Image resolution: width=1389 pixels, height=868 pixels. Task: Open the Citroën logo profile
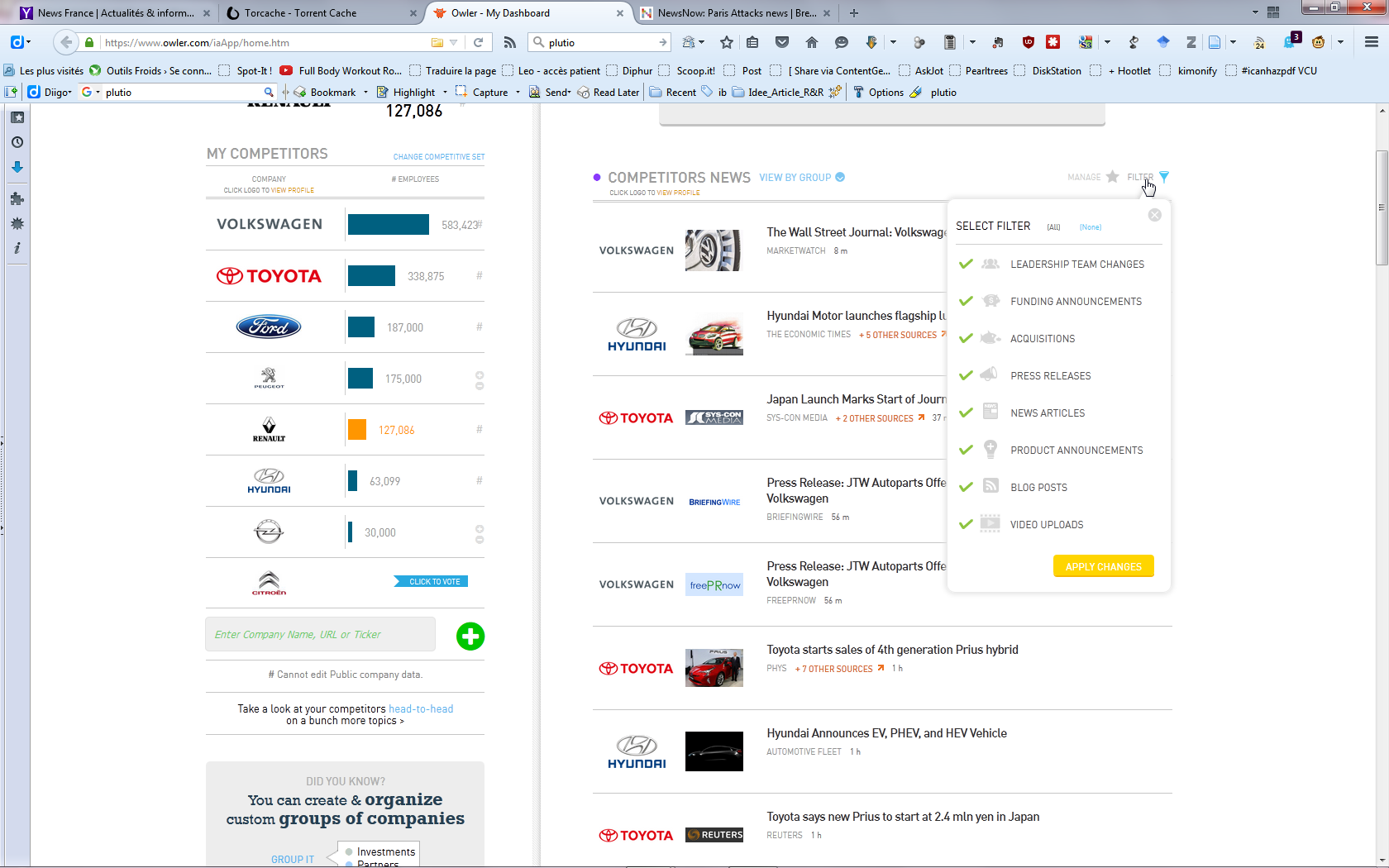coord(269,583)
